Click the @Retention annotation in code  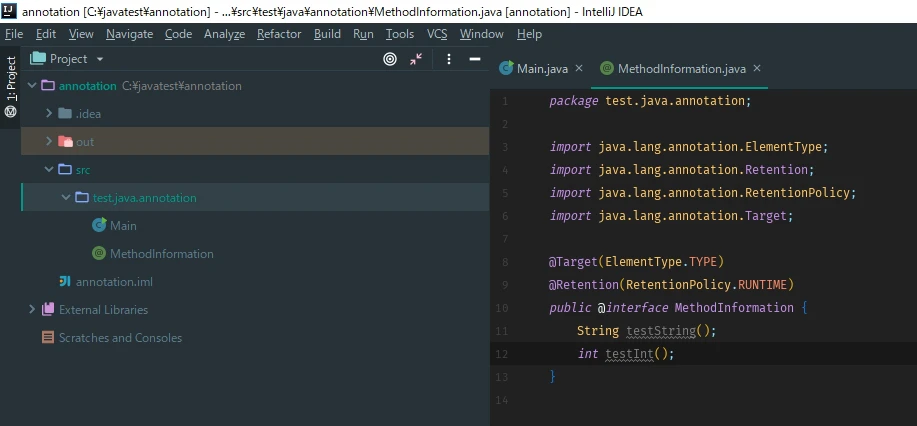click(x=583, y=284)
